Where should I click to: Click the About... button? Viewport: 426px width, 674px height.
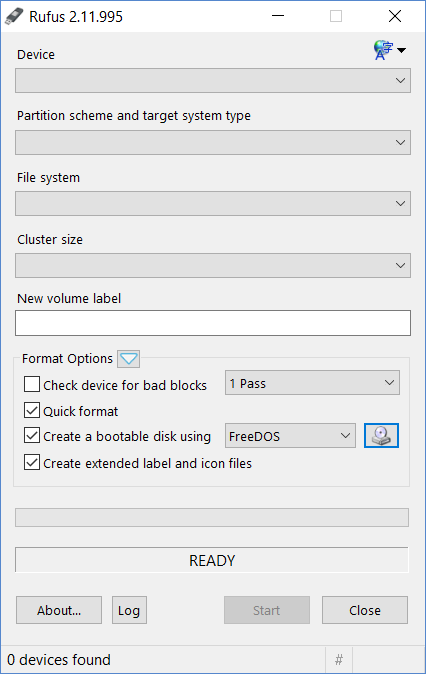59,610
